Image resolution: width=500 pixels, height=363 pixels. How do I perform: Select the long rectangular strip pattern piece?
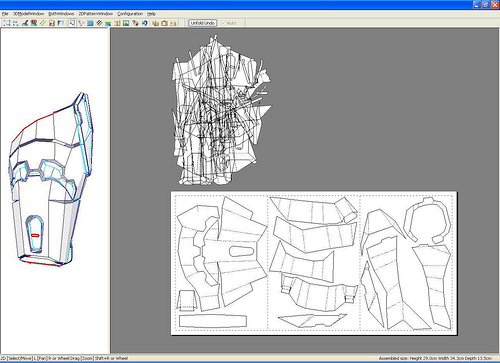pyautogui.click(x=213, y=321)
